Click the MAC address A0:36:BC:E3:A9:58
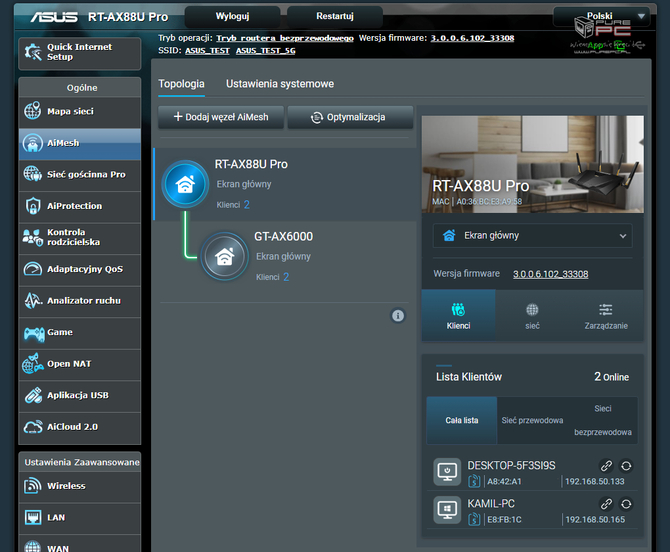This screenshot has width=670, height=552. coord(489,202)
